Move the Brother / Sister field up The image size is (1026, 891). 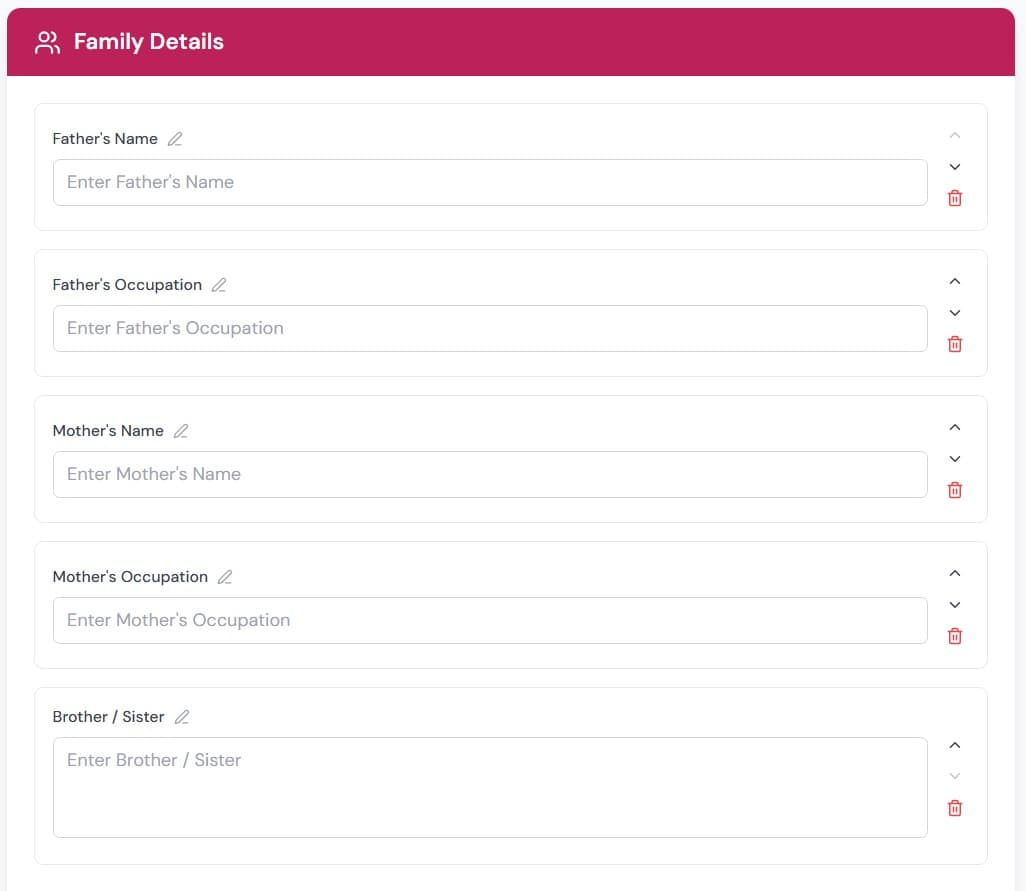point(955,744)
